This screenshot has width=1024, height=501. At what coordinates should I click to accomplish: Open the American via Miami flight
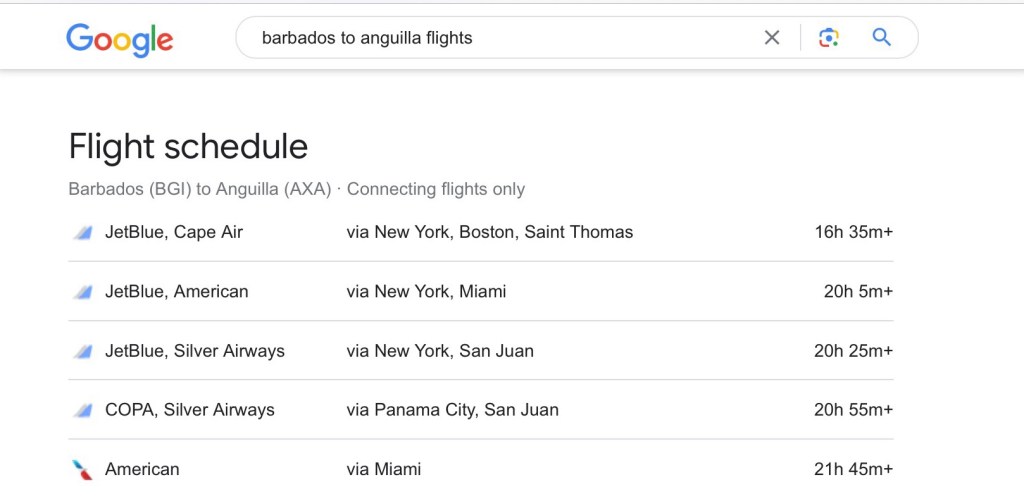point(143,469)
